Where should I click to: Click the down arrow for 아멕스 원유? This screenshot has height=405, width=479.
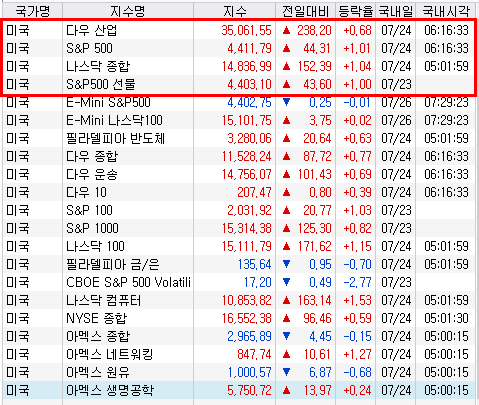pyautogui.click(x=286, y=372)
